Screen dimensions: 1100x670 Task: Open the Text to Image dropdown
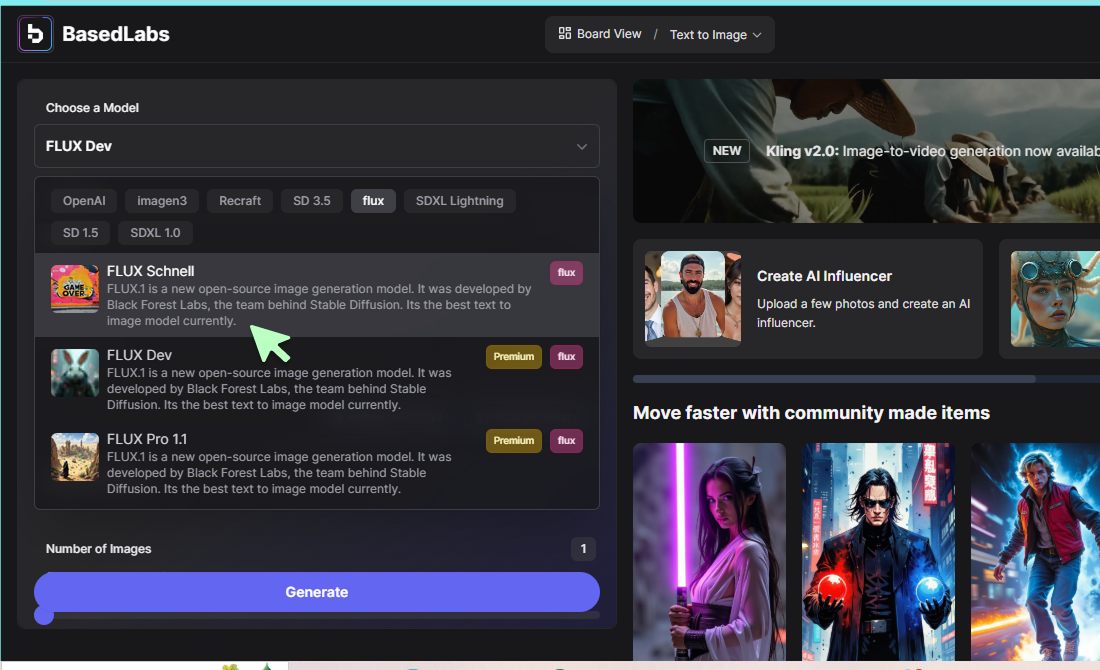pos(716,34)
